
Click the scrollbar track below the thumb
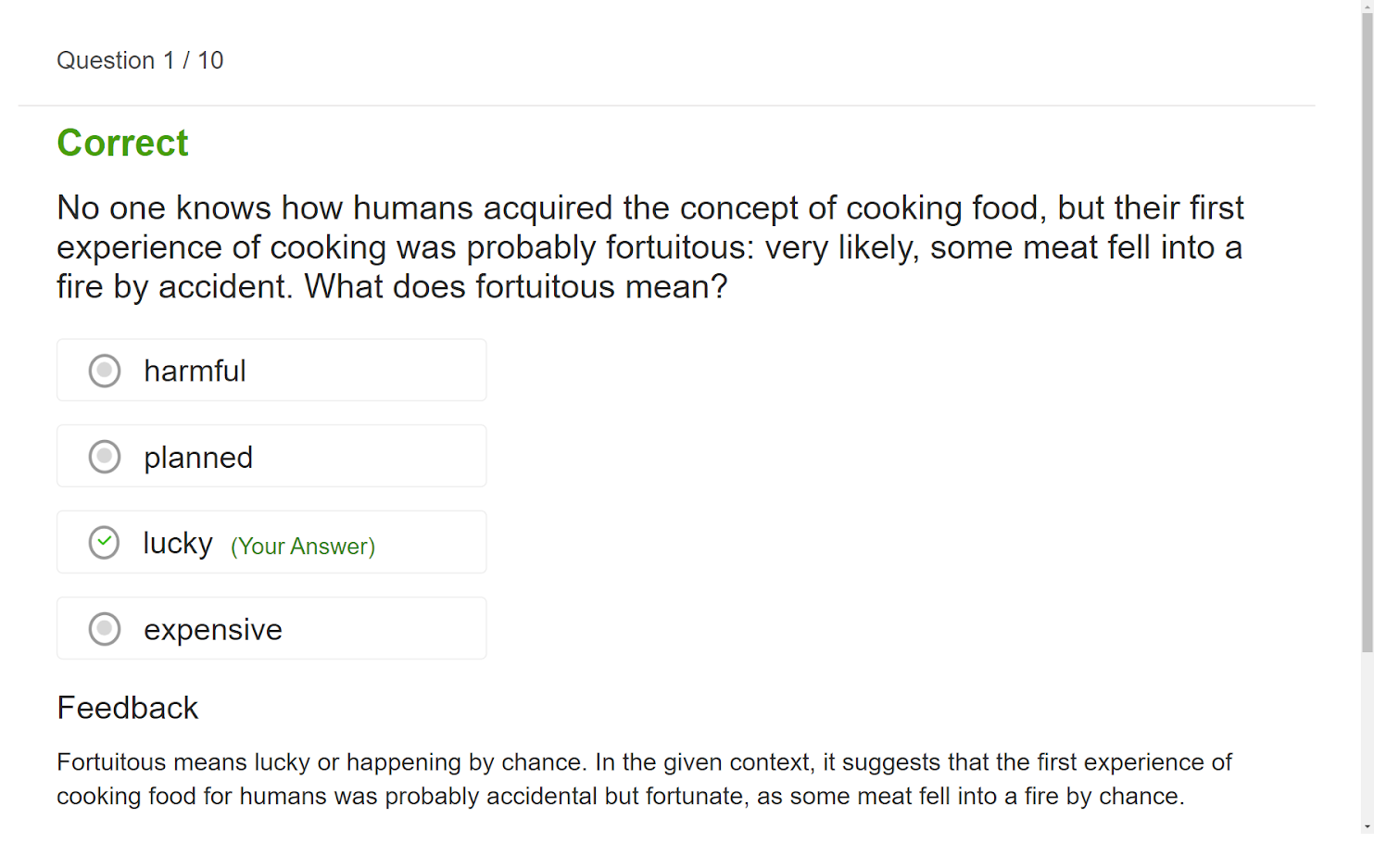point(1367,741)
